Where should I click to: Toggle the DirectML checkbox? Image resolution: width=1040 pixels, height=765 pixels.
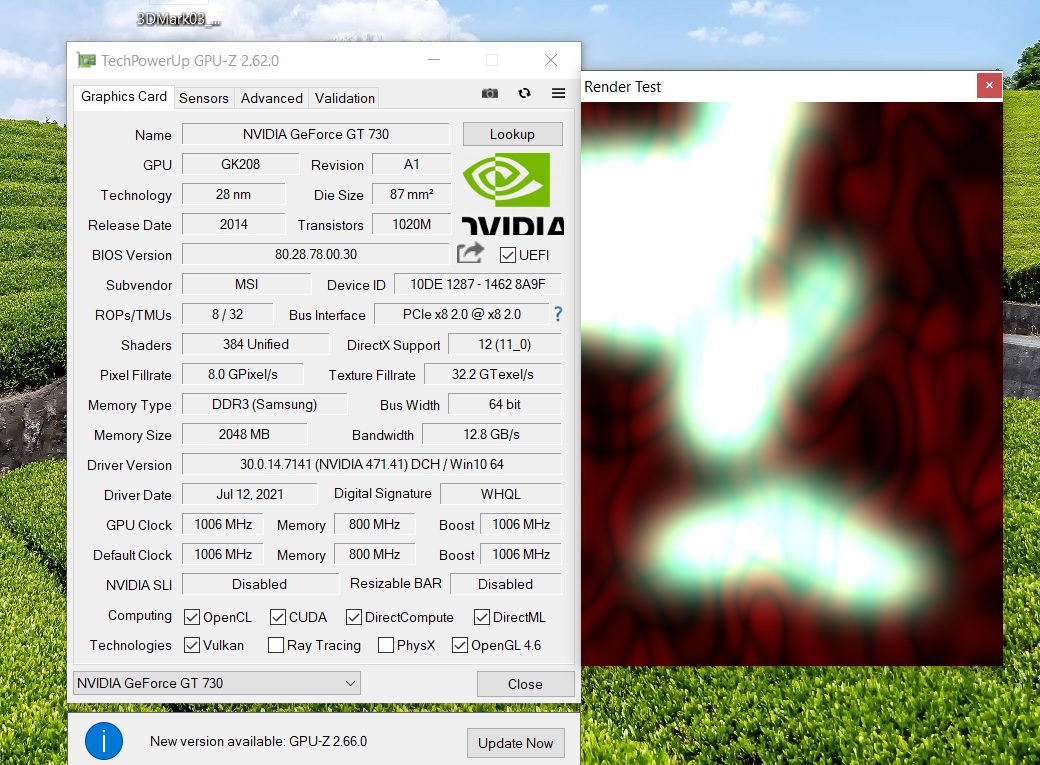[x=482, y=617]
